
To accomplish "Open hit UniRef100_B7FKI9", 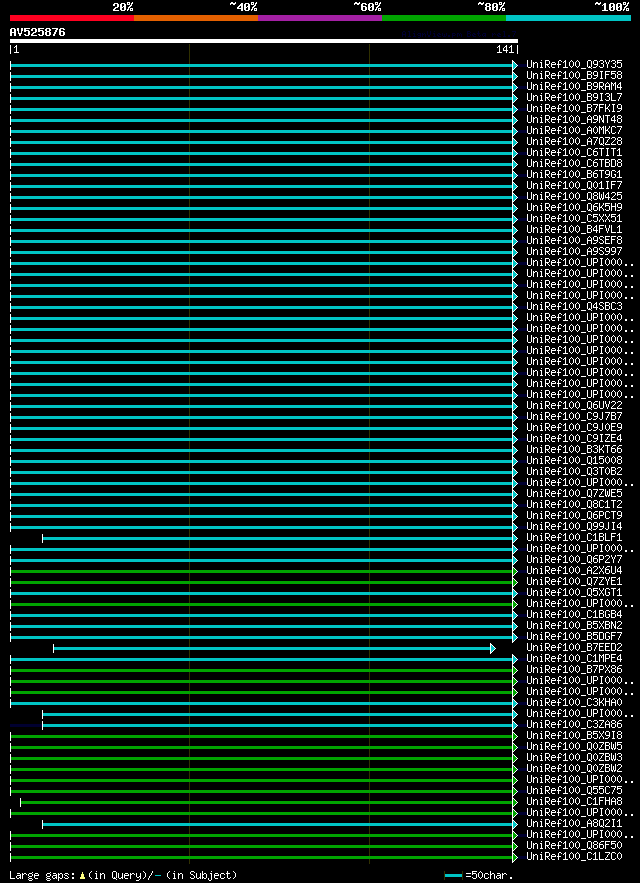I will click(x=574, y=109).
